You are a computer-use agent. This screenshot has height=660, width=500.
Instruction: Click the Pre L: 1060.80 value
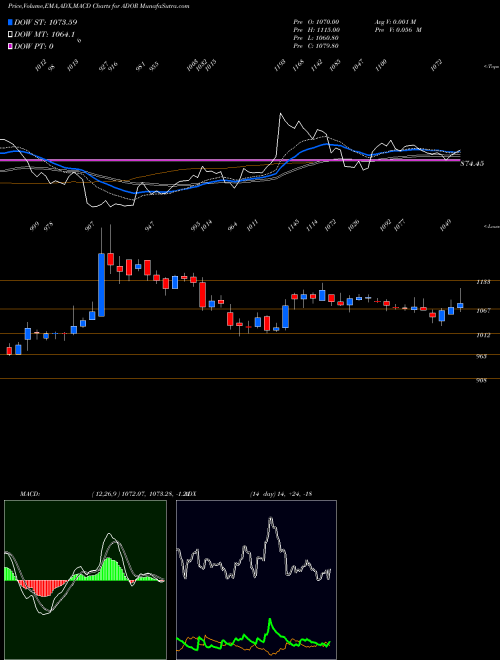316,38
